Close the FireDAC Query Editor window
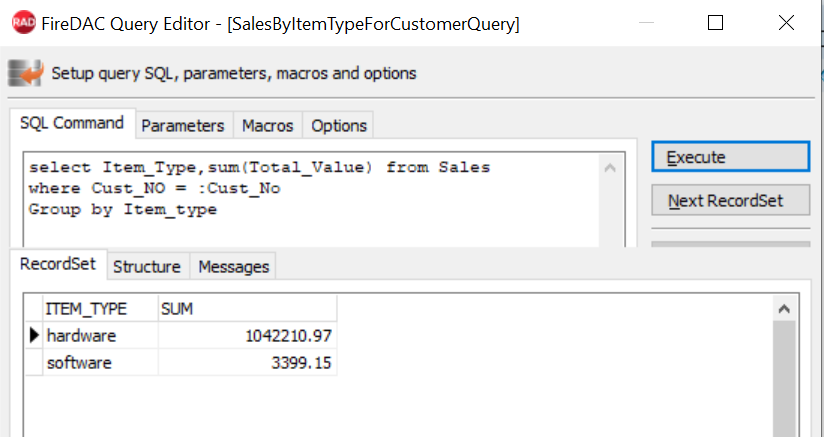The width and height of the screenshot is (824, 437). tap(786, 23)
